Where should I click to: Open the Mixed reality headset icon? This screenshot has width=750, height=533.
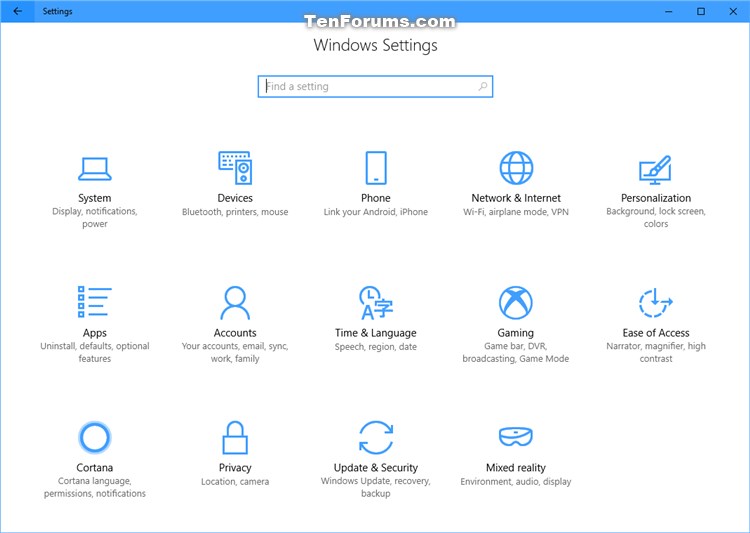[x=516, y=436]
